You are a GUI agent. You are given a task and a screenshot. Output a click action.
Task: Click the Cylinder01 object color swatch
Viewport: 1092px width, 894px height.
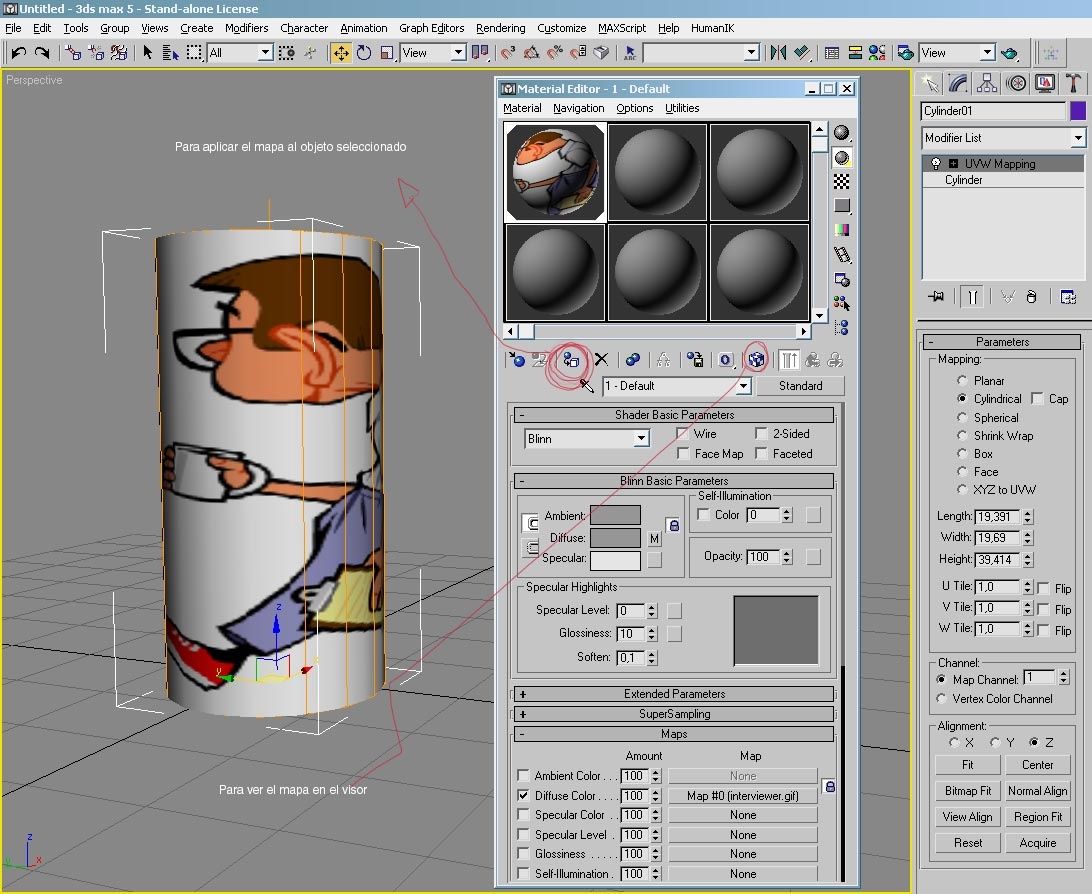point(1078,111)
